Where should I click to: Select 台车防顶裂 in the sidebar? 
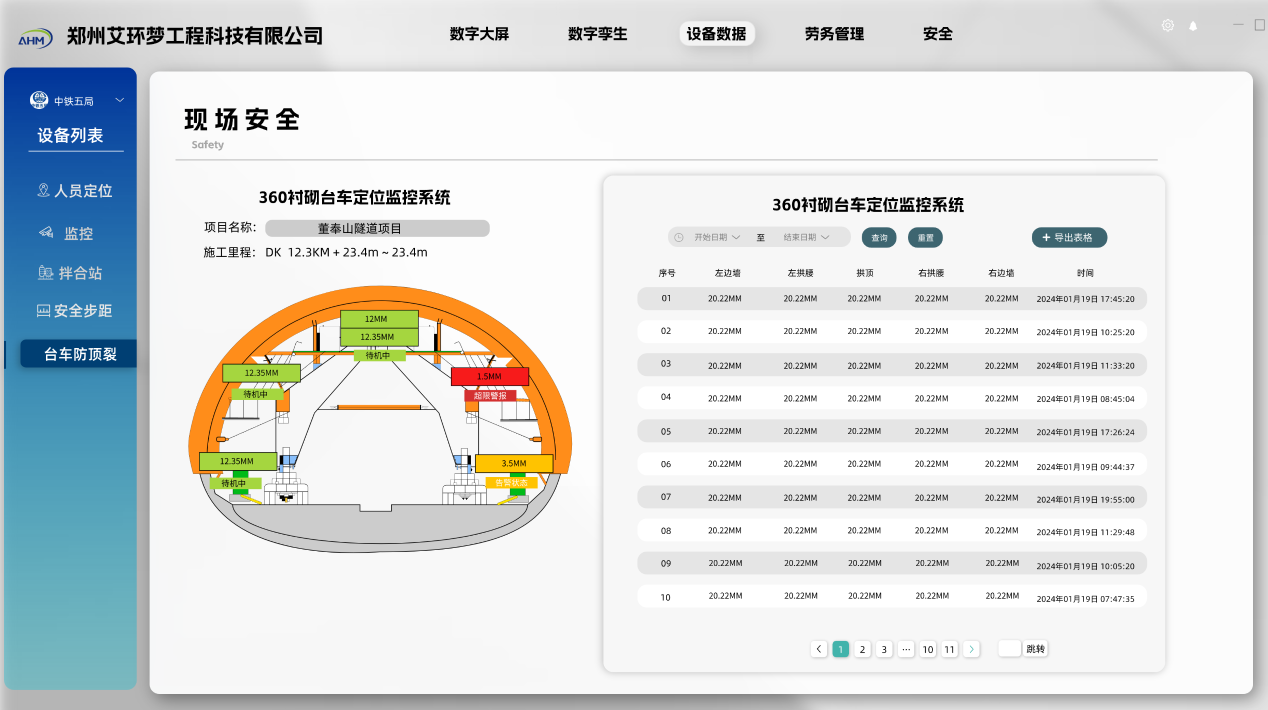point(78,354)
